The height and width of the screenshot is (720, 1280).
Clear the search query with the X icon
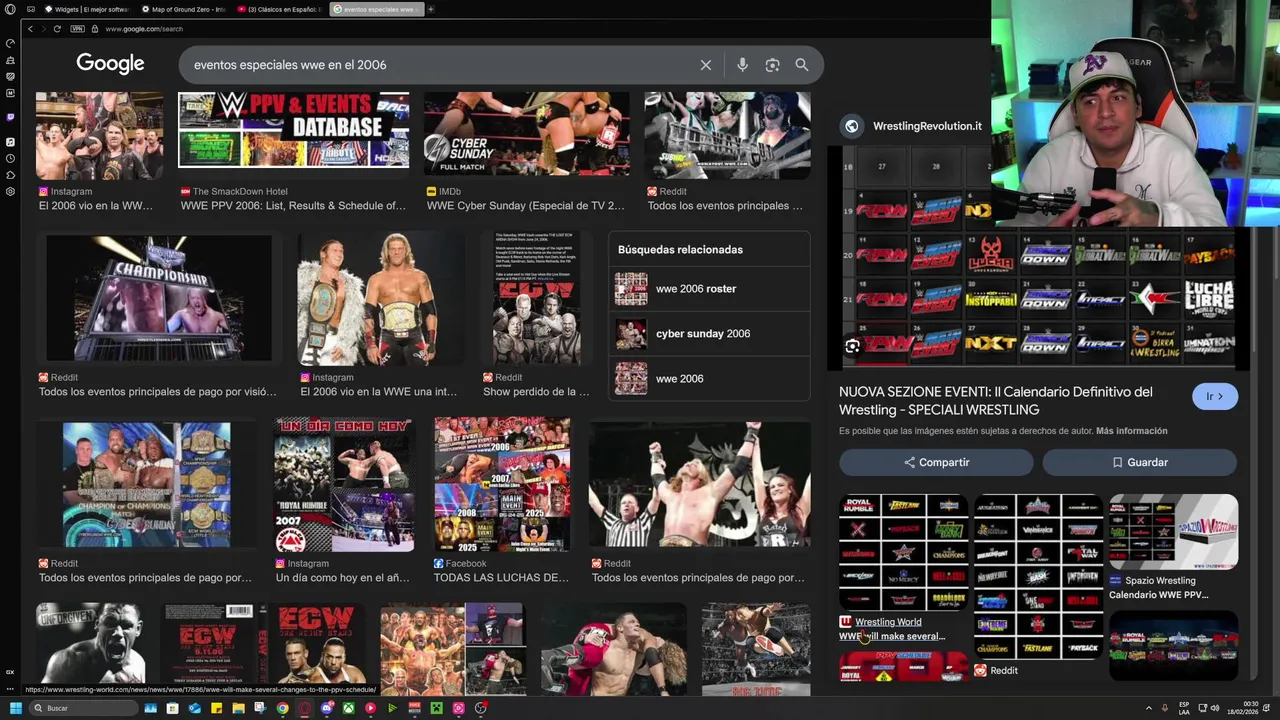click(x=705, y=65)
